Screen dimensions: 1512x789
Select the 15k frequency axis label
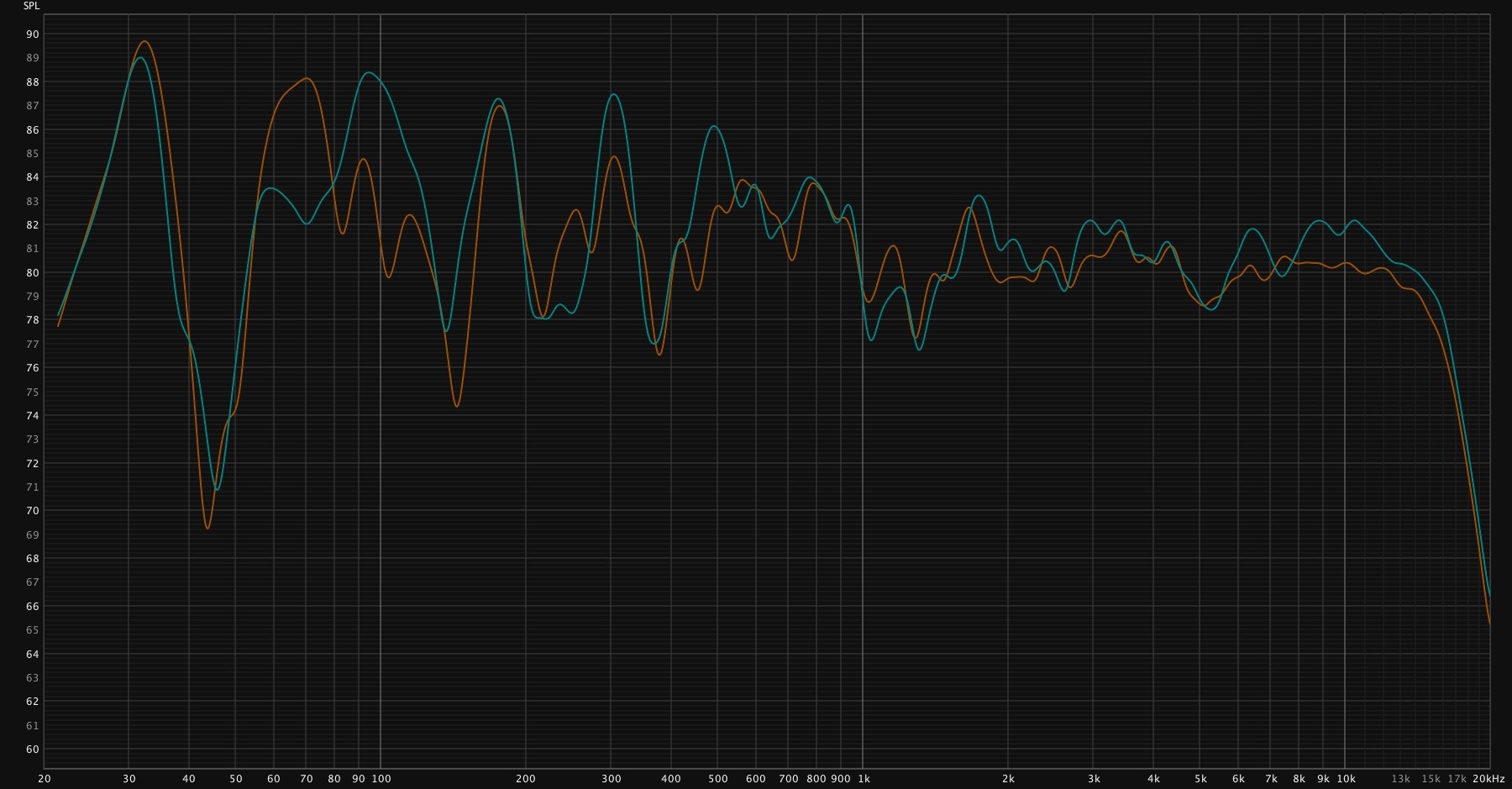(x=1431, y=779)
